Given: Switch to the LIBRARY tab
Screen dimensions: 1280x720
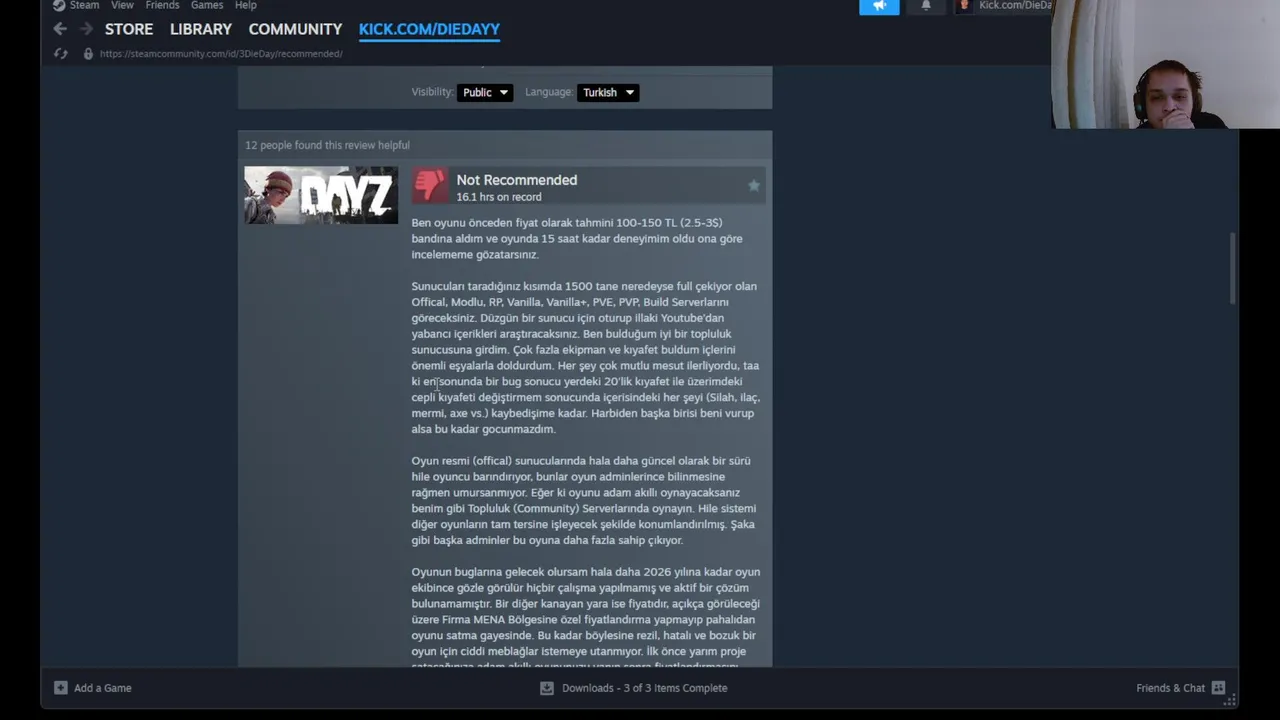Looking at the screenshot, I should (201, 29).
